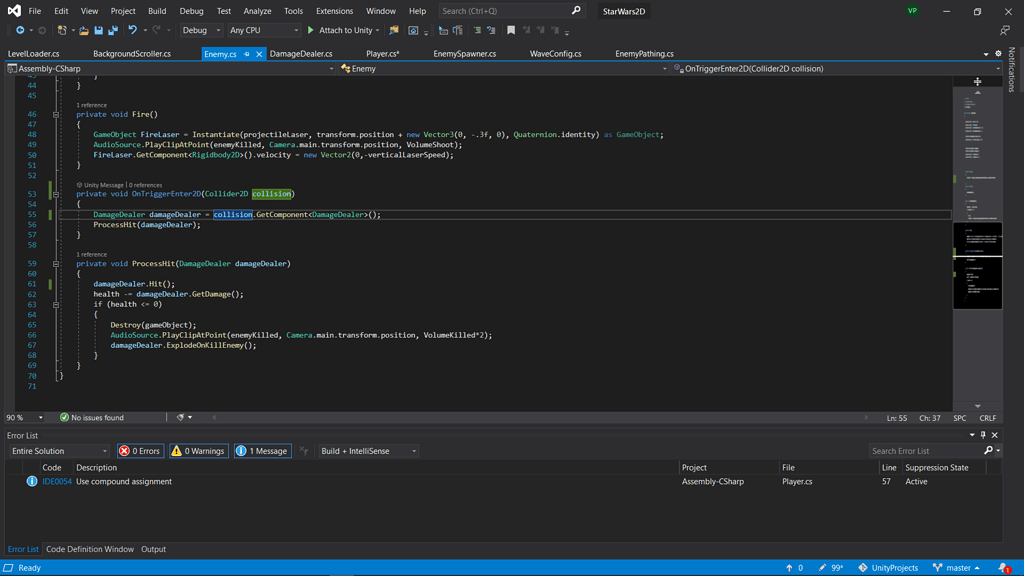Start debugging with green play arrow
The height and width of the screenshot is (576, 1024).
click(311, 30)
